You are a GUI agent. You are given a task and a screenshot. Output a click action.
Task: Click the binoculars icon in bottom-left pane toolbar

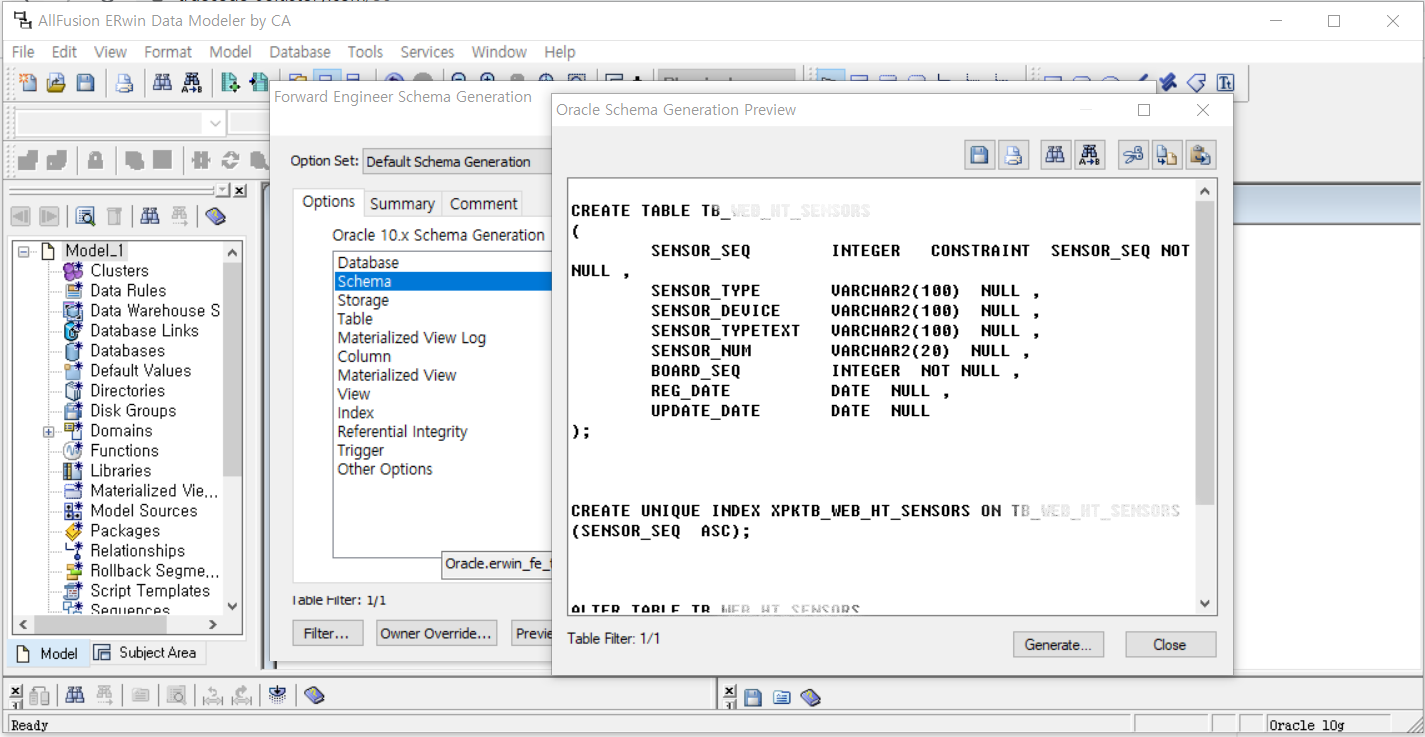tap(75, 695)
